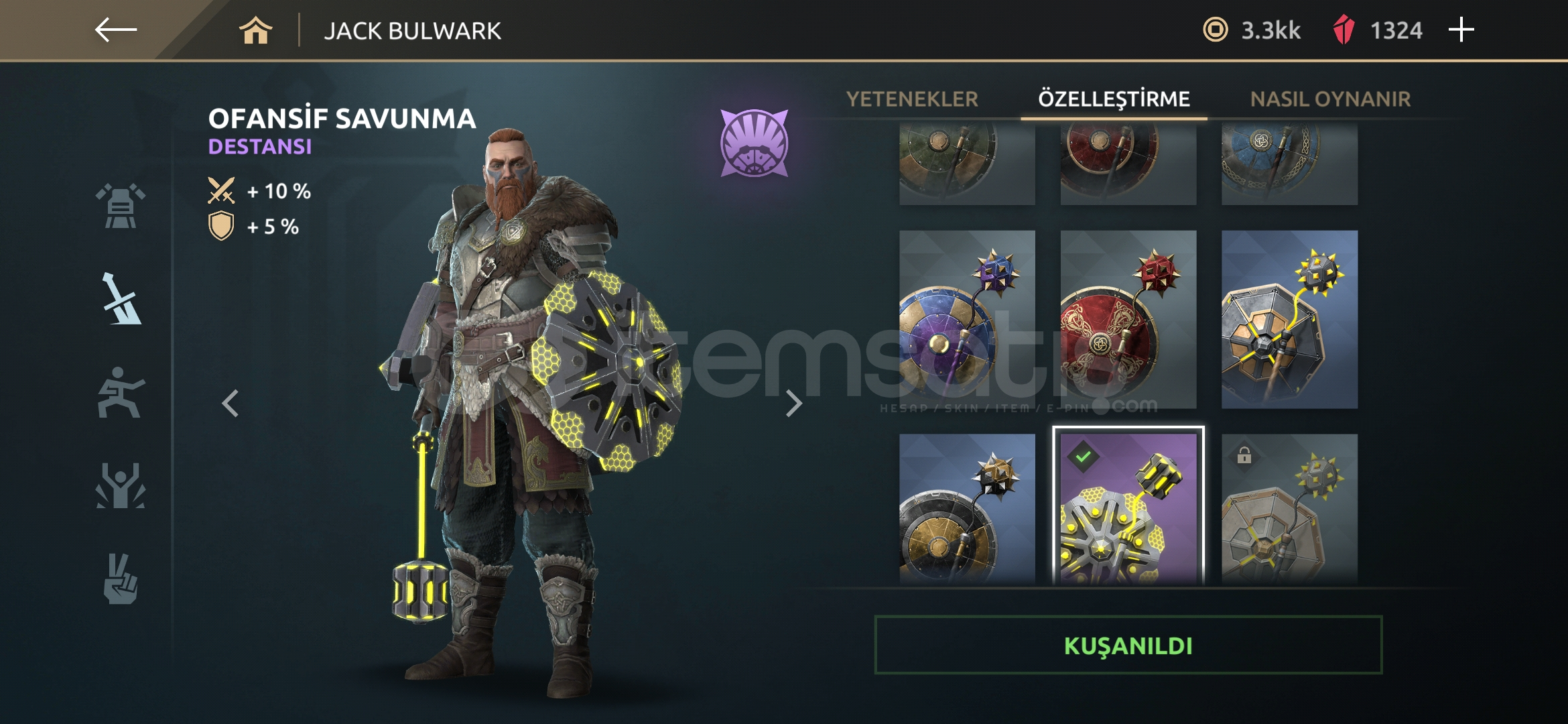Select the ÖZELLEŞTİRME tab
Viewport: 1568px width, 724px height.
[1114, 99]
